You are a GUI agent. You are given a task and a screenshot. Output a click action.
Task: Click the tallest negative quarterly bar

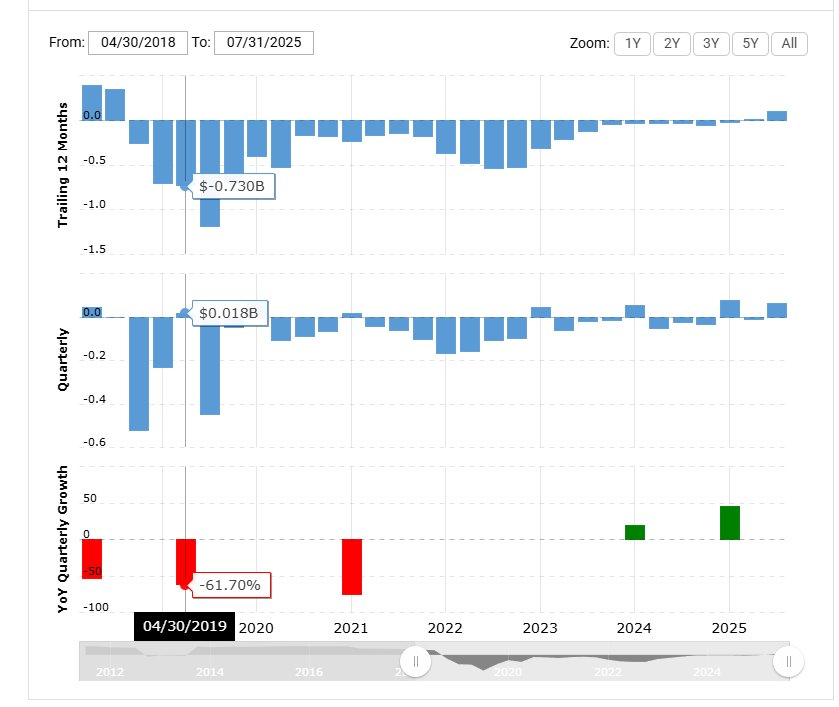(x=139, y=374)
